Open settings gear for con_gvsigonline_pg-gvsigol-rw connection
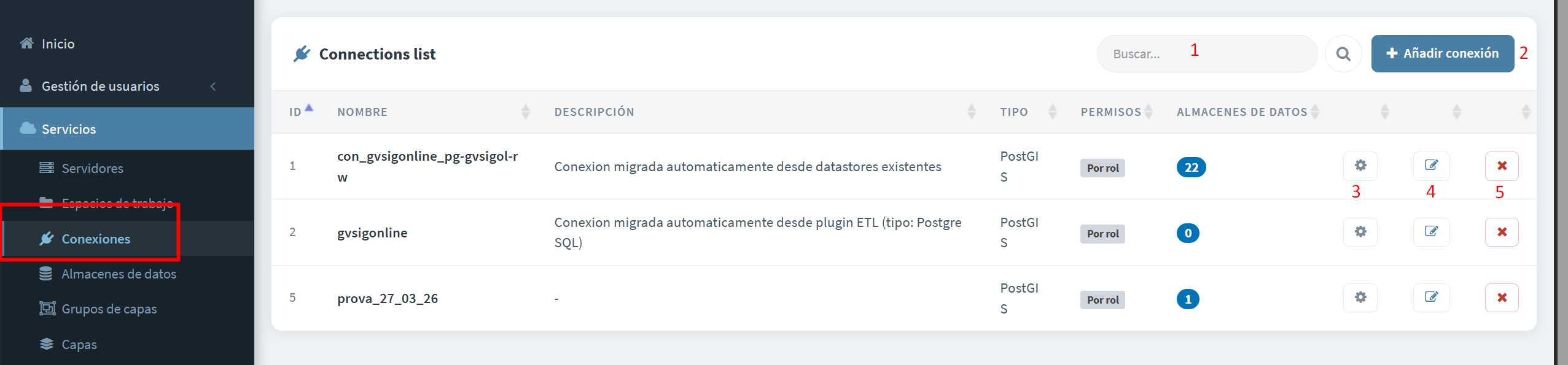The height and width of the screenshot is (365, 1568). coord(1360,166)
